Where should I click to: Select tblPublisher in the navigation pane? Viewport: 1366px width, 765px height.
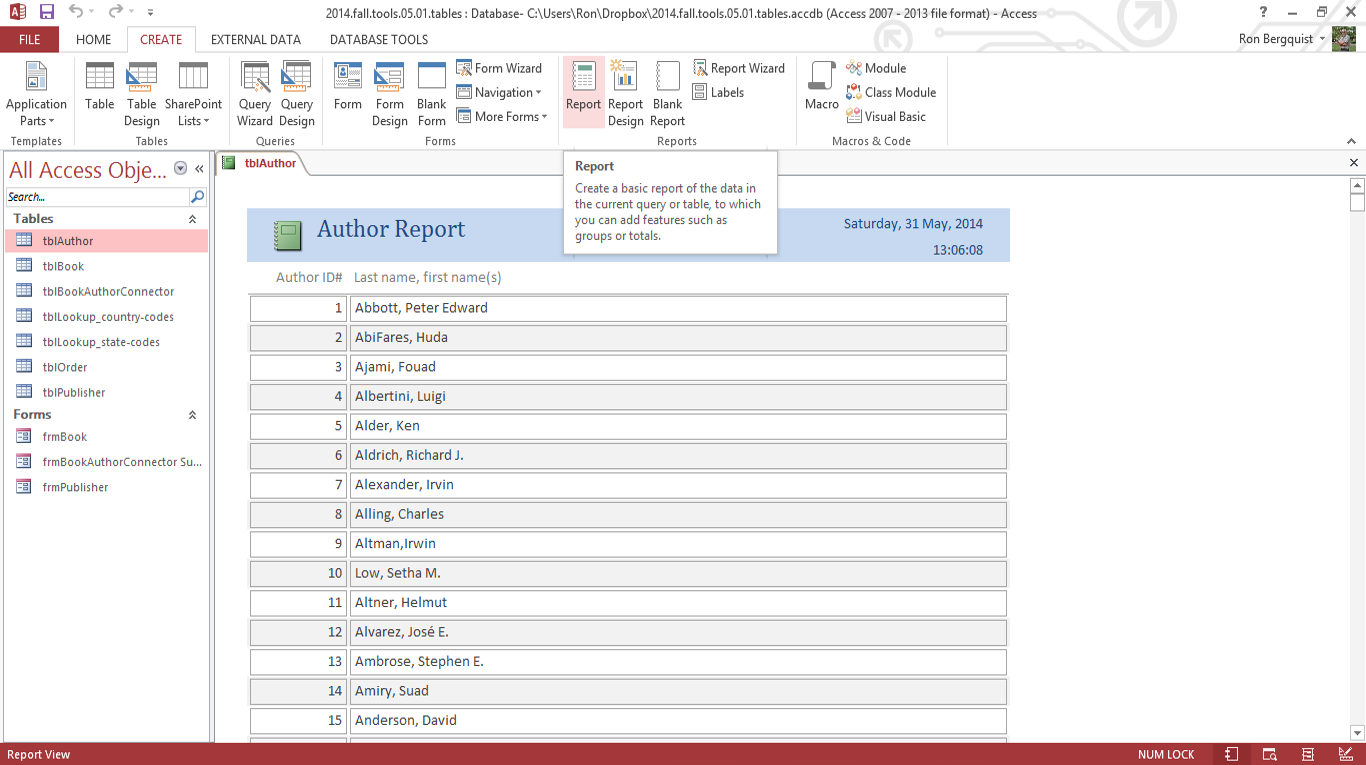pos(74,393)
